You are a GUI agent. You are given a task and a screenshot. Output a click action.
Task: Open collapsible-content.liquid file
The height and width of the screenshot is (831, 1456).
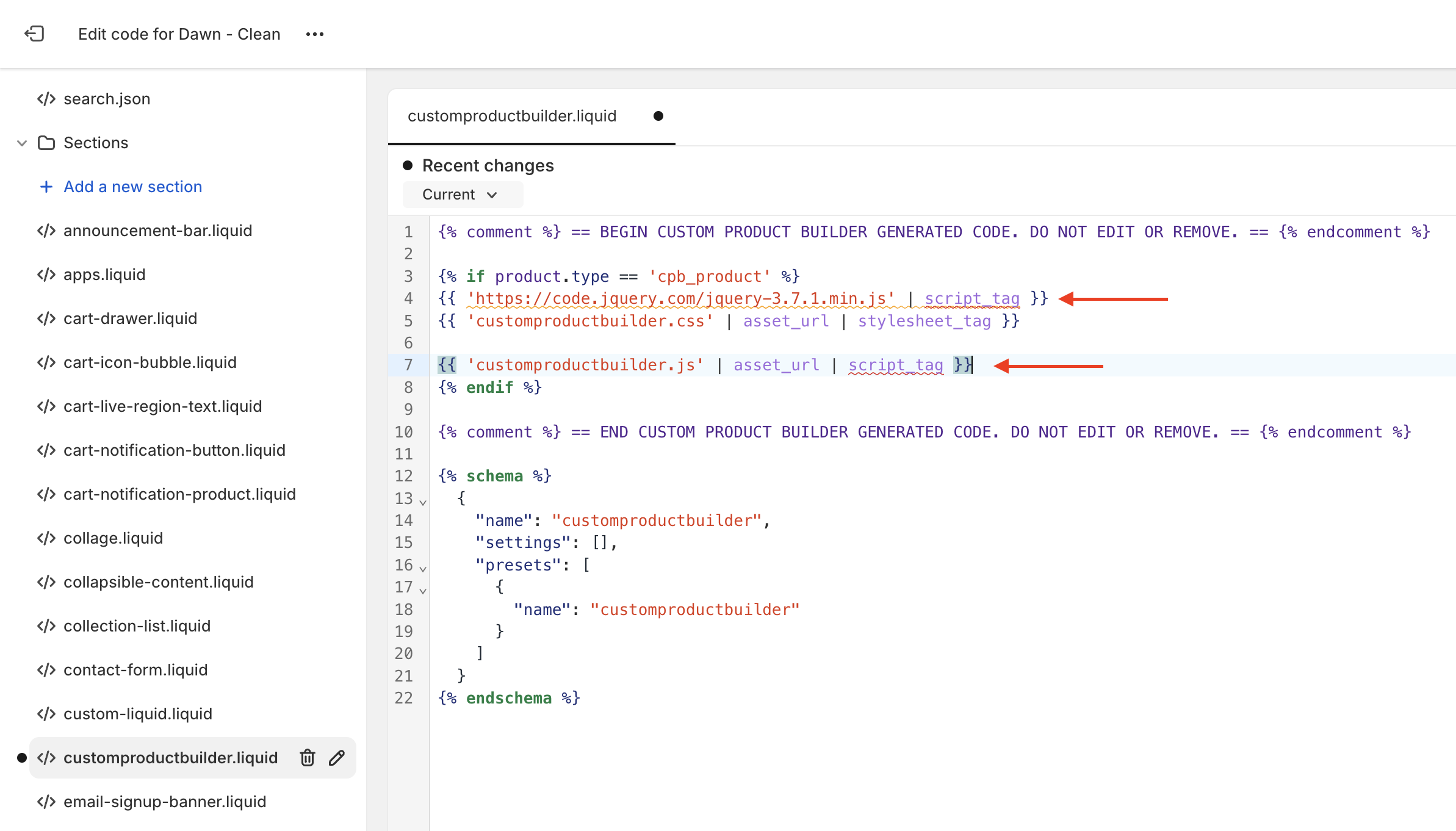pyautogui.click(x=158, y=582)
